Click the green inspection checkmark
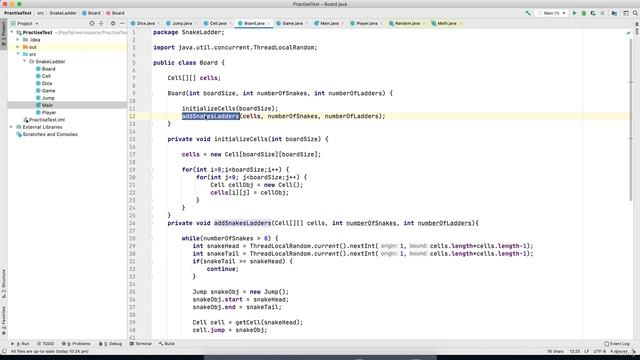Screen dimensions: 640x360 [628, 32]
